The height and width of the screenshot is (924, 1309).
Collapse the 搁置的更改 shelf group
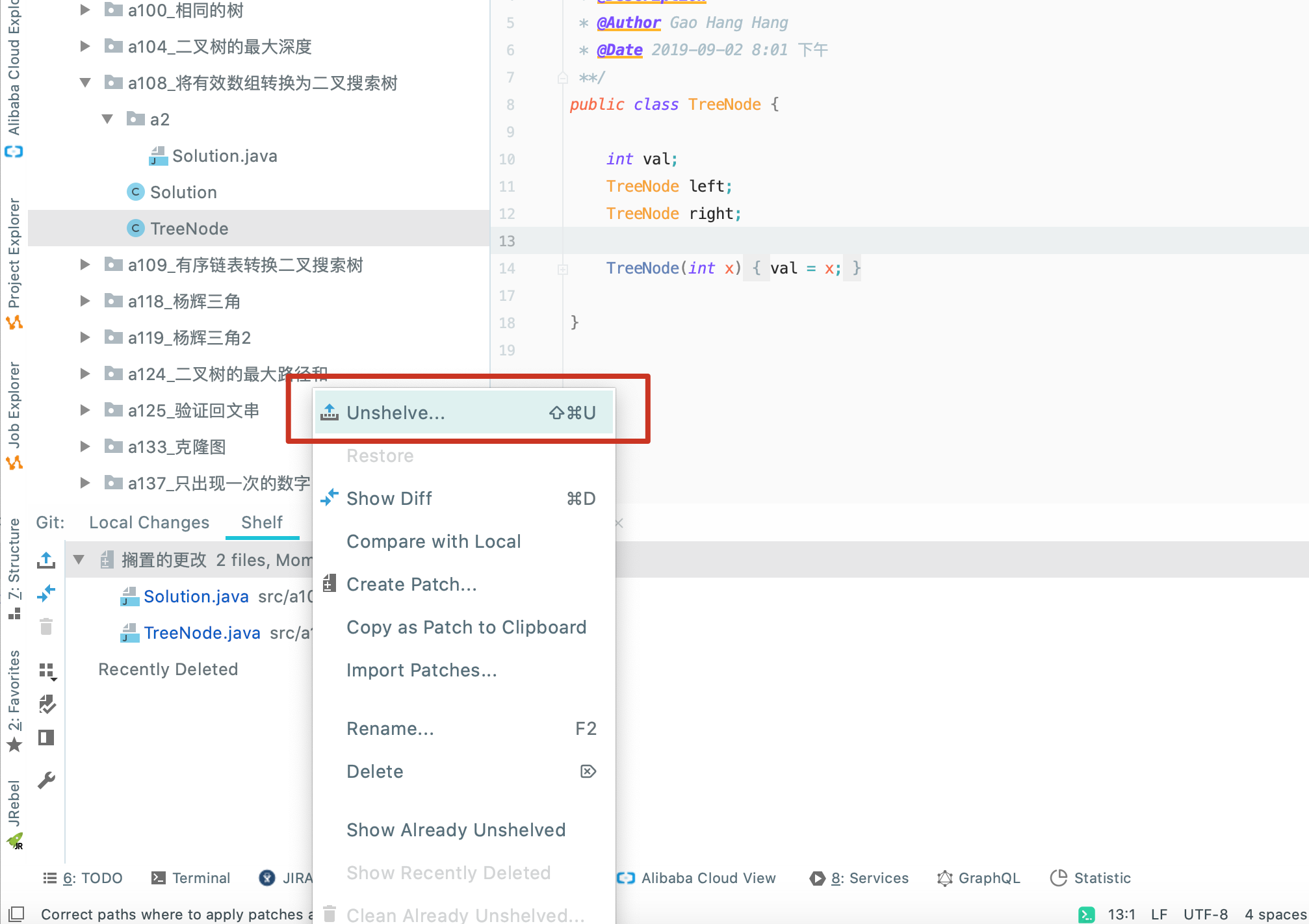pos(79,559)
